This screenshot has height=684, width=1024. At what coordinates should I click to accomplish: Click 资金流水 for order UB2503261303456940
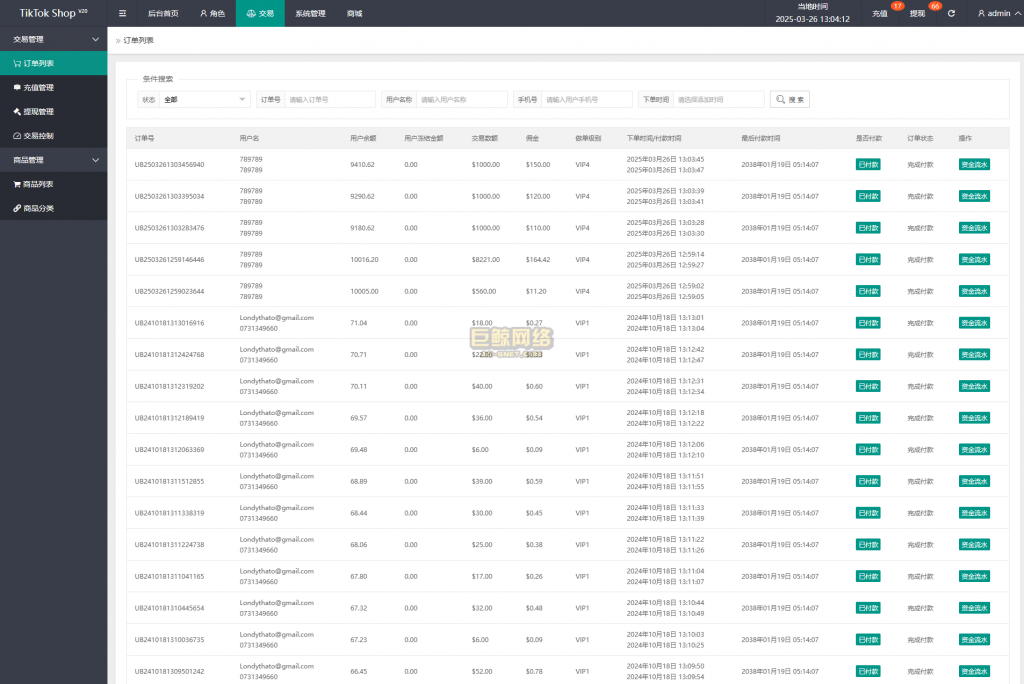[x=973, y=165]
